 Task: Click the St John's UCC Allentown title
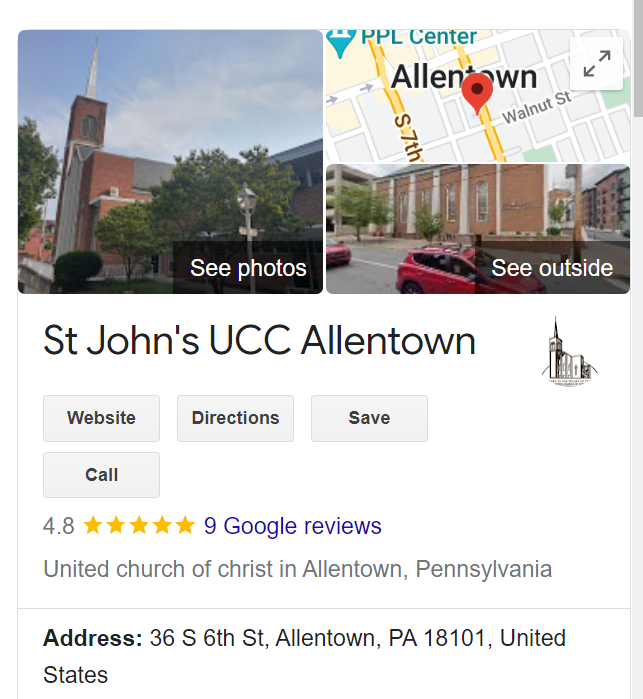tap(260, 341)
